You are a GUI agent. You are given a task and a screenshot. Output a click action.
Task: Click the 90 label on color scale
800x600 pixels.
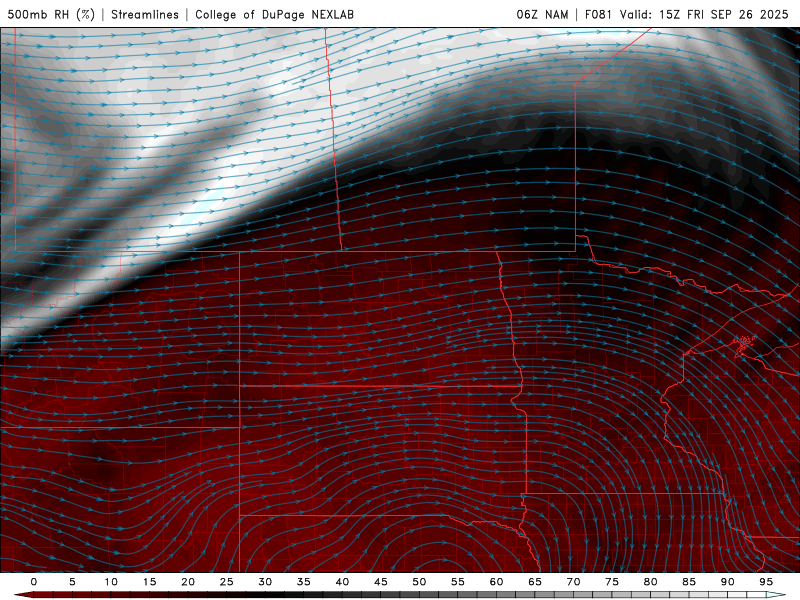coord(727,582)
